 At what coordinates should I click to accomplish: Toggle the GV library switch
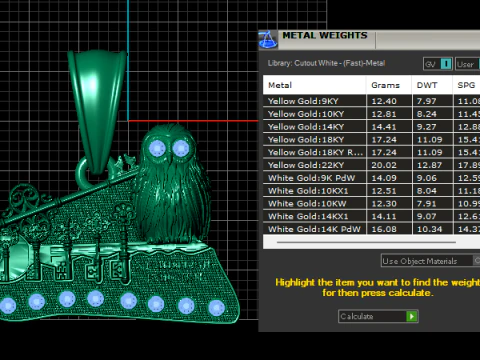(437, 64)
